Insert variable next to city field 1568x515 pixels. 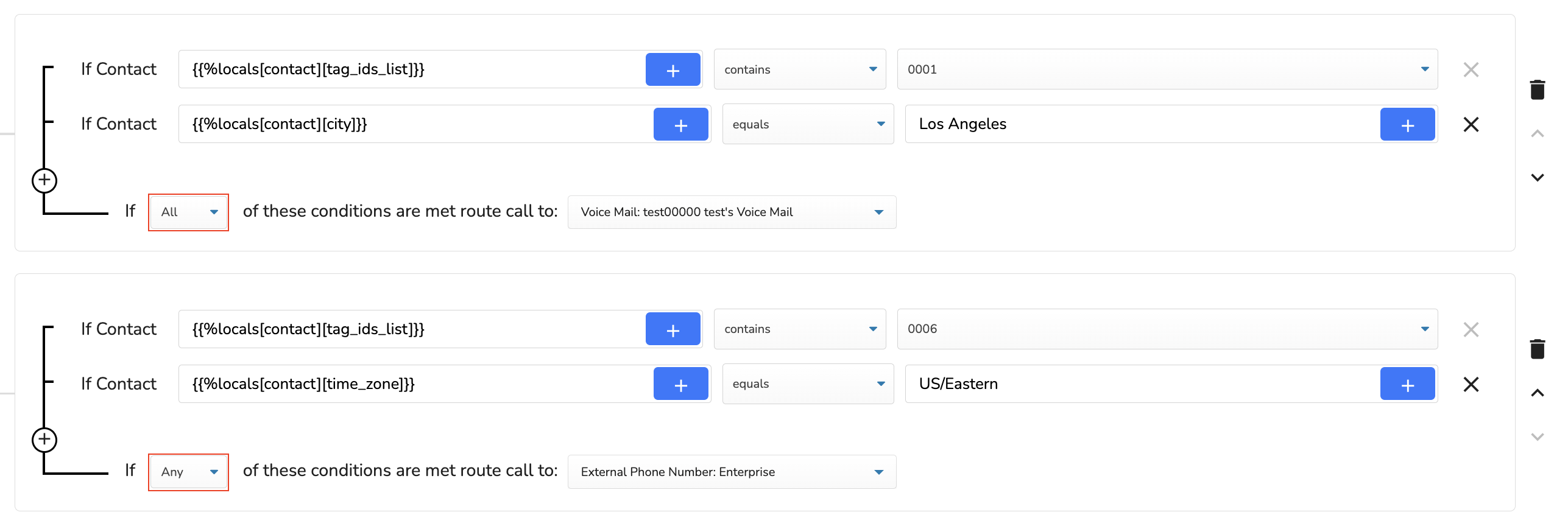coord(681,124)
